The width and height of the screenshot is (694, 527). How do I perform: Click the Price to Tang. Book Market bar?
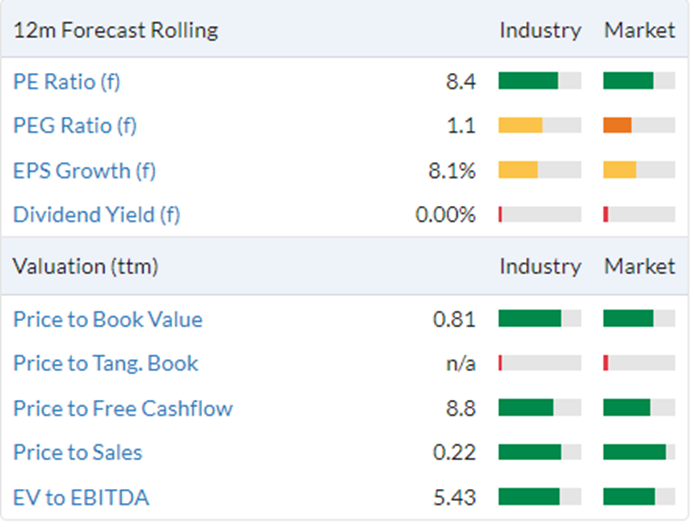639,363
